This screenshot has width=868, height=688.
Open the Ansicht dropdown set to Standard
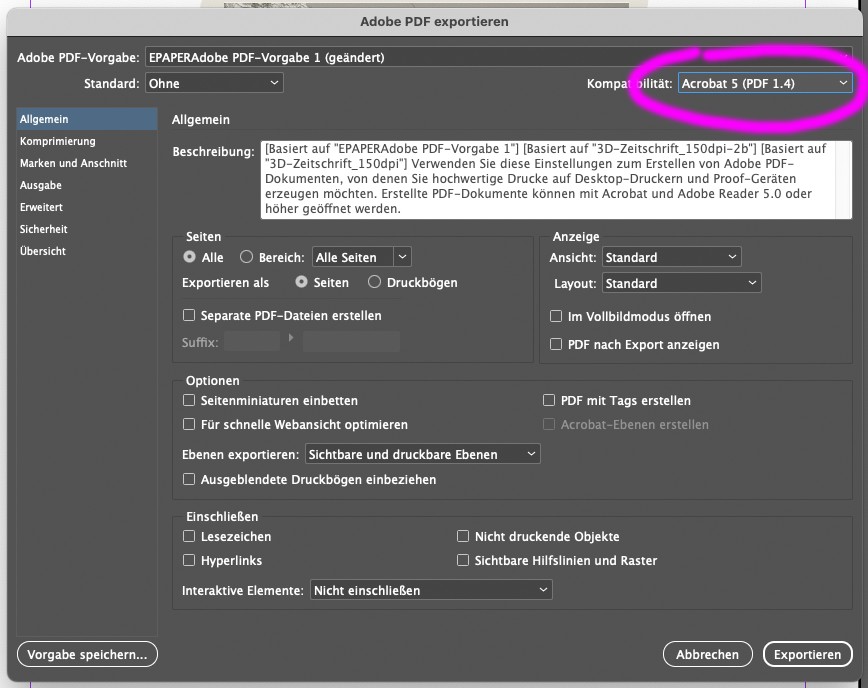671,257
